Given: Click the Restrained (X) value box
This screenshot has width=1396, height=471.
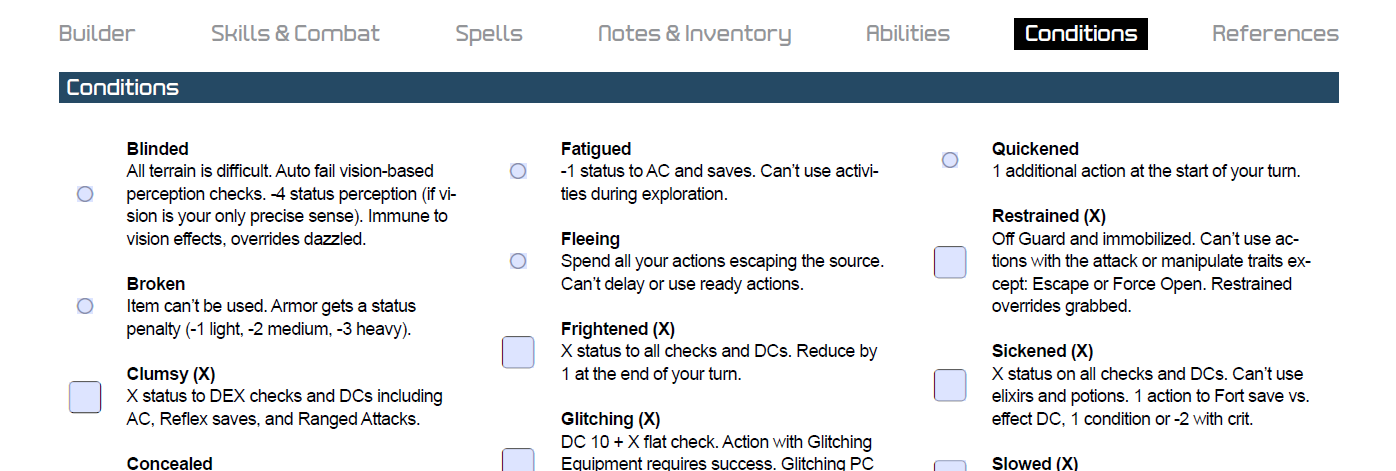Looking at the screenshot, I should 950,262.
